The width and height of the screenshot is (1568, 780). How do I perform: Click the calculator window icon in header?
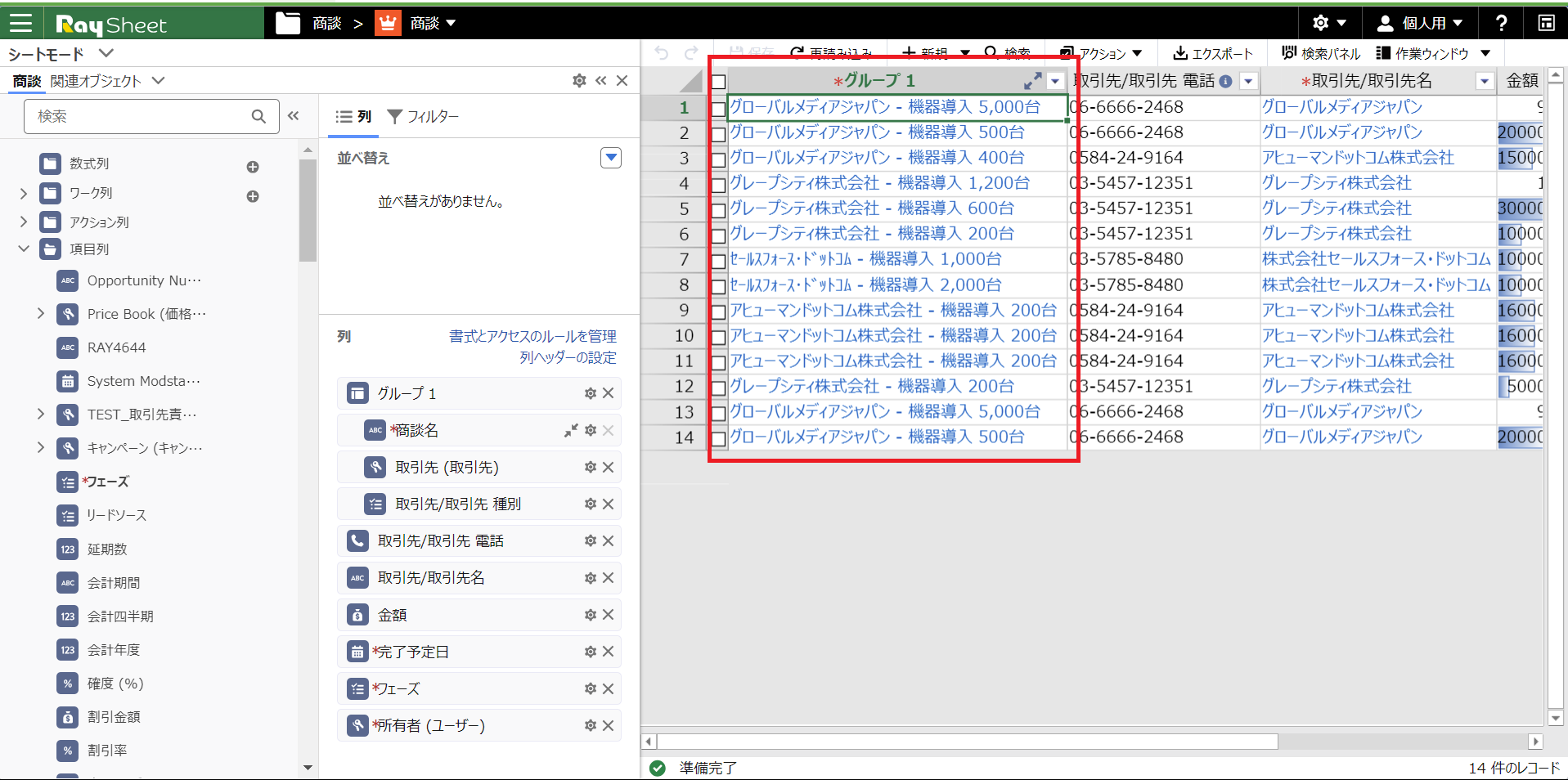point(1546,23)
